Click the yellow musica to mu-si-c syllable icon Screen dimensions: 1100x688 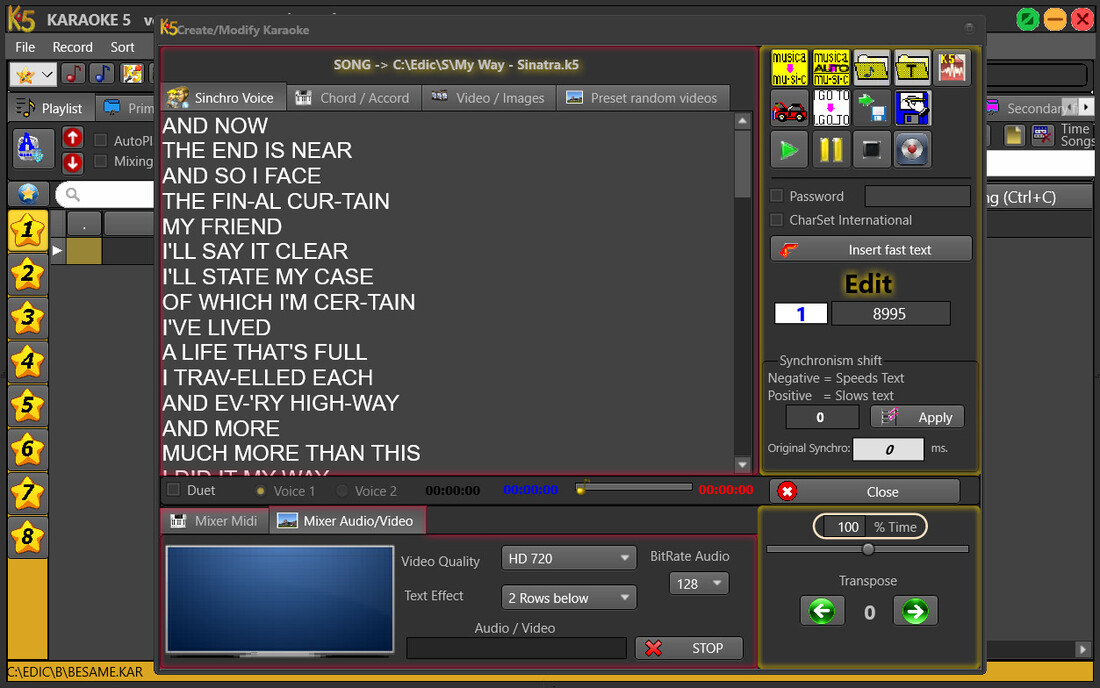[789, 68]
